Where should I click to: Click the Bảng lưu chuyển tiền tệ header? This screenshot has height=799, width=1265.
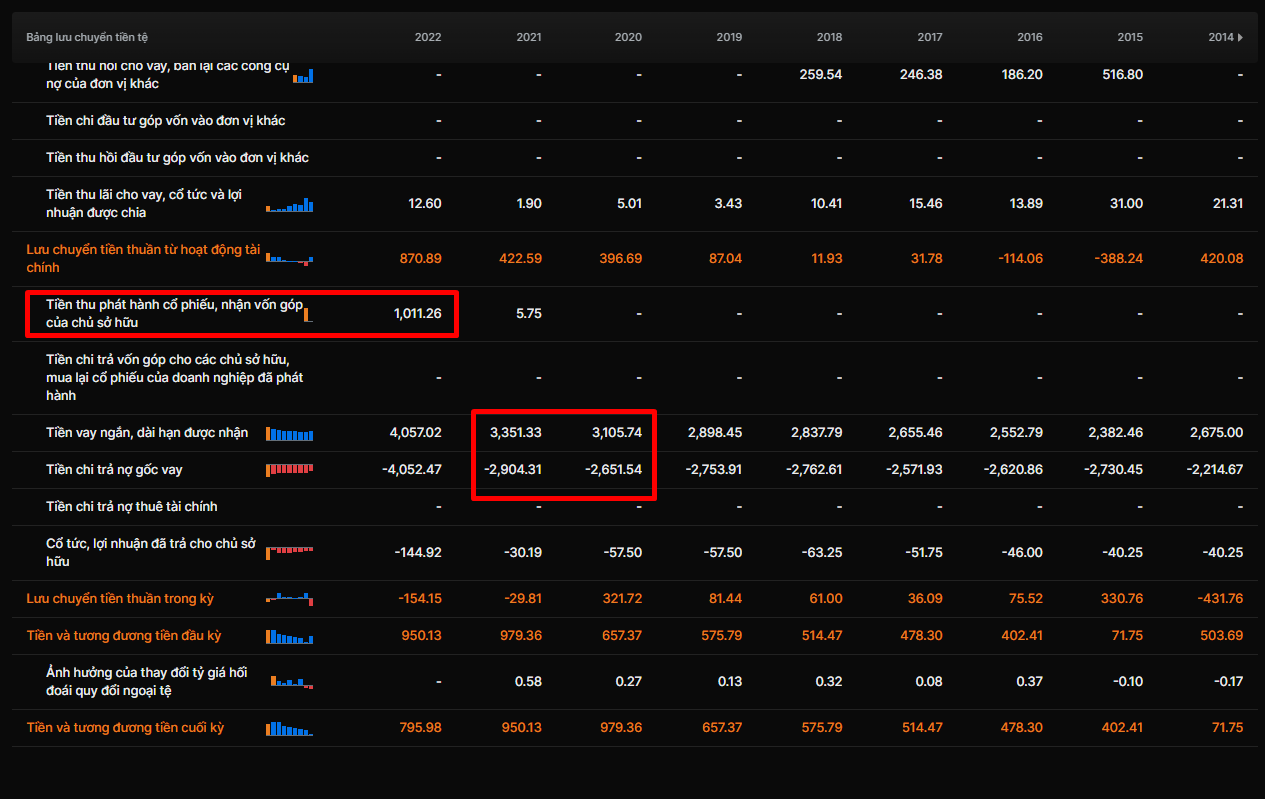[x=87, y=37]
